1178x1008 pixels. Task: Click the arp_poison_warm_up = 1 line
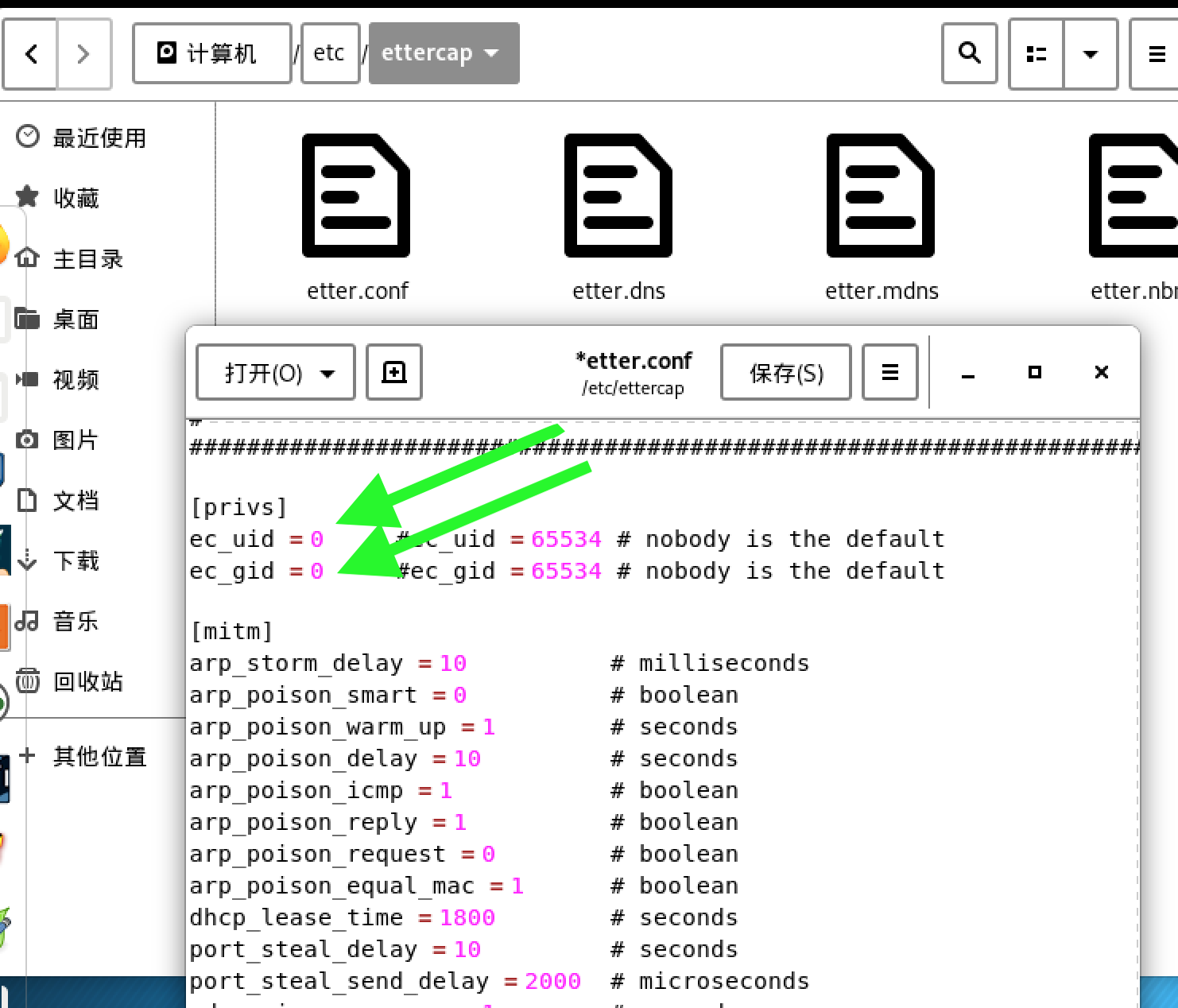[x=343, y=727]
